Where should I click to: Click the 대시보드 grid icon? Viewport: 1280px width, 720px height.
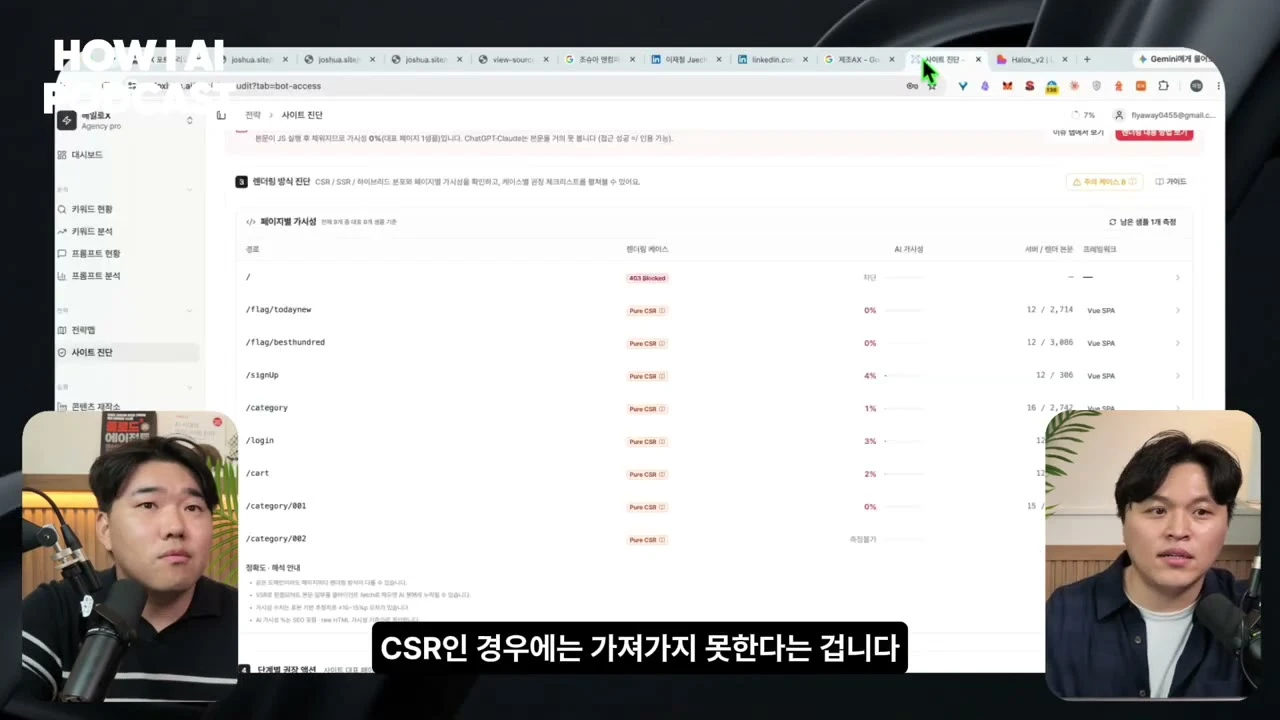pos(62,155)
